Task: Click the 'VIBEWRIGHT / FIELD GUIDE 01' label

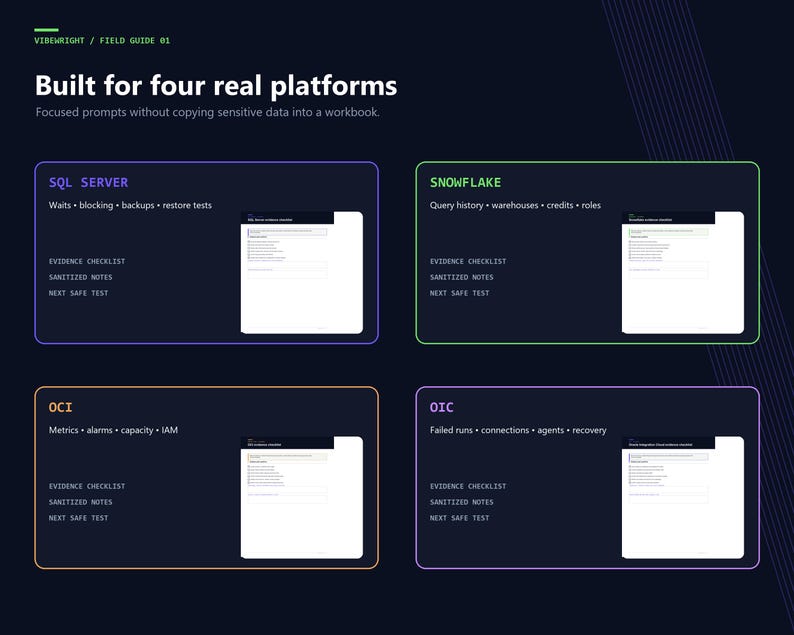Action: click(102, 41)
